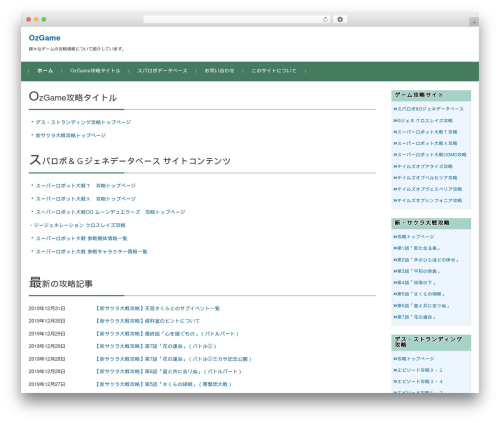Image resolution: width=500 pixels, height=423 pixels.
Task: Open スーパーロボット大戦X 攻略トップページ link
Action: pos(86,199)
